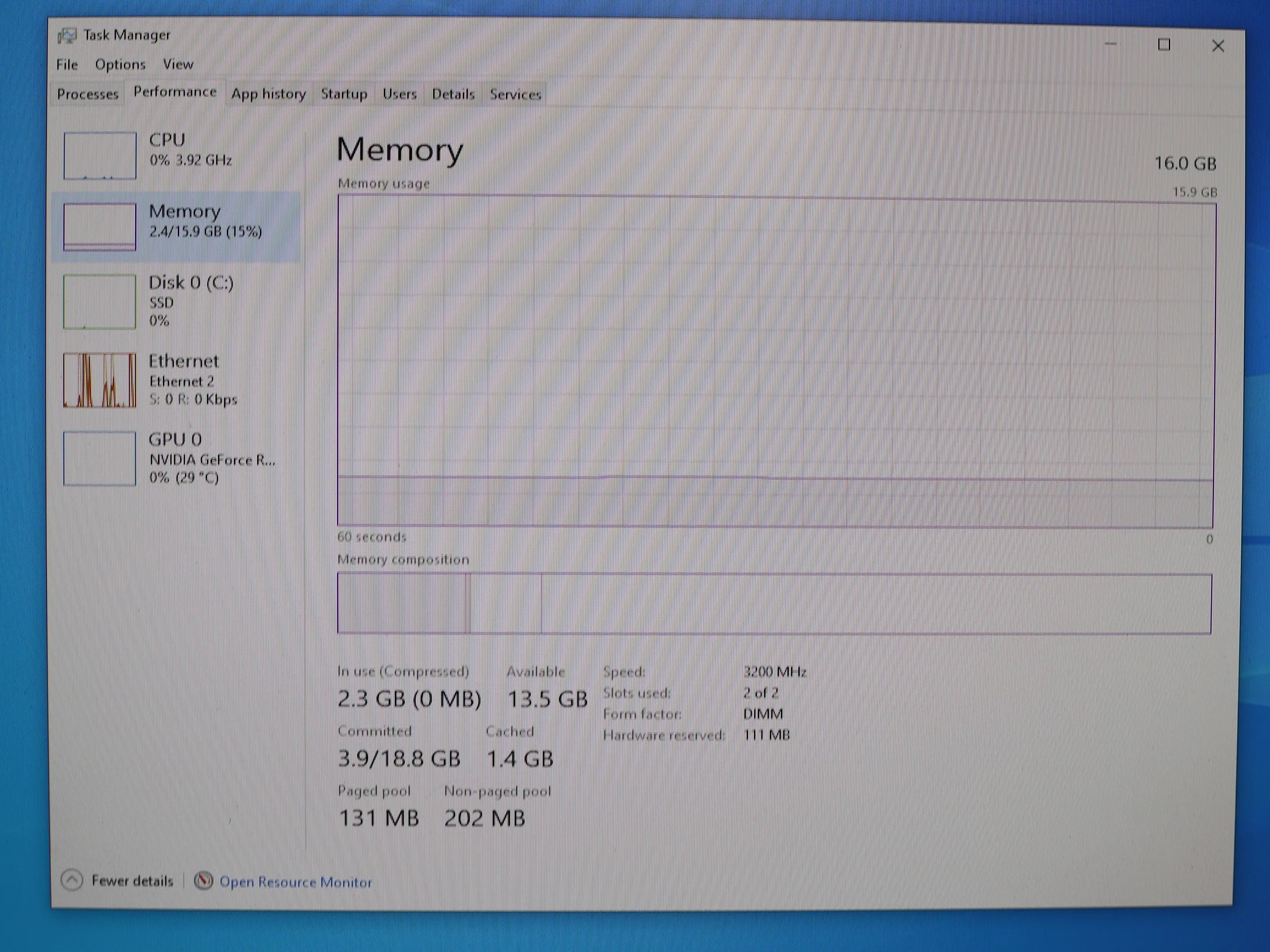Image resolution: width=1270 pixels, height=952 pixels.
Task: Switch to the Services tab
Action: click(x=515, y=94)
